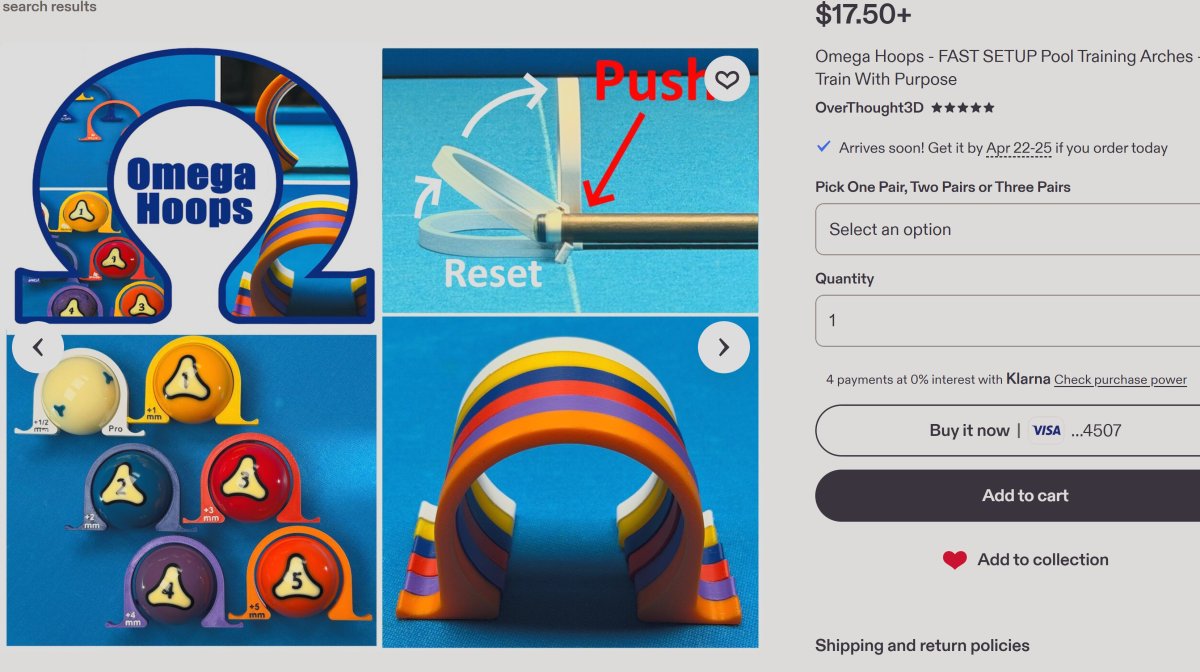The image size is (1200, 672).
Task: Click the Klarna logo text
Action: click(1028, 379)
